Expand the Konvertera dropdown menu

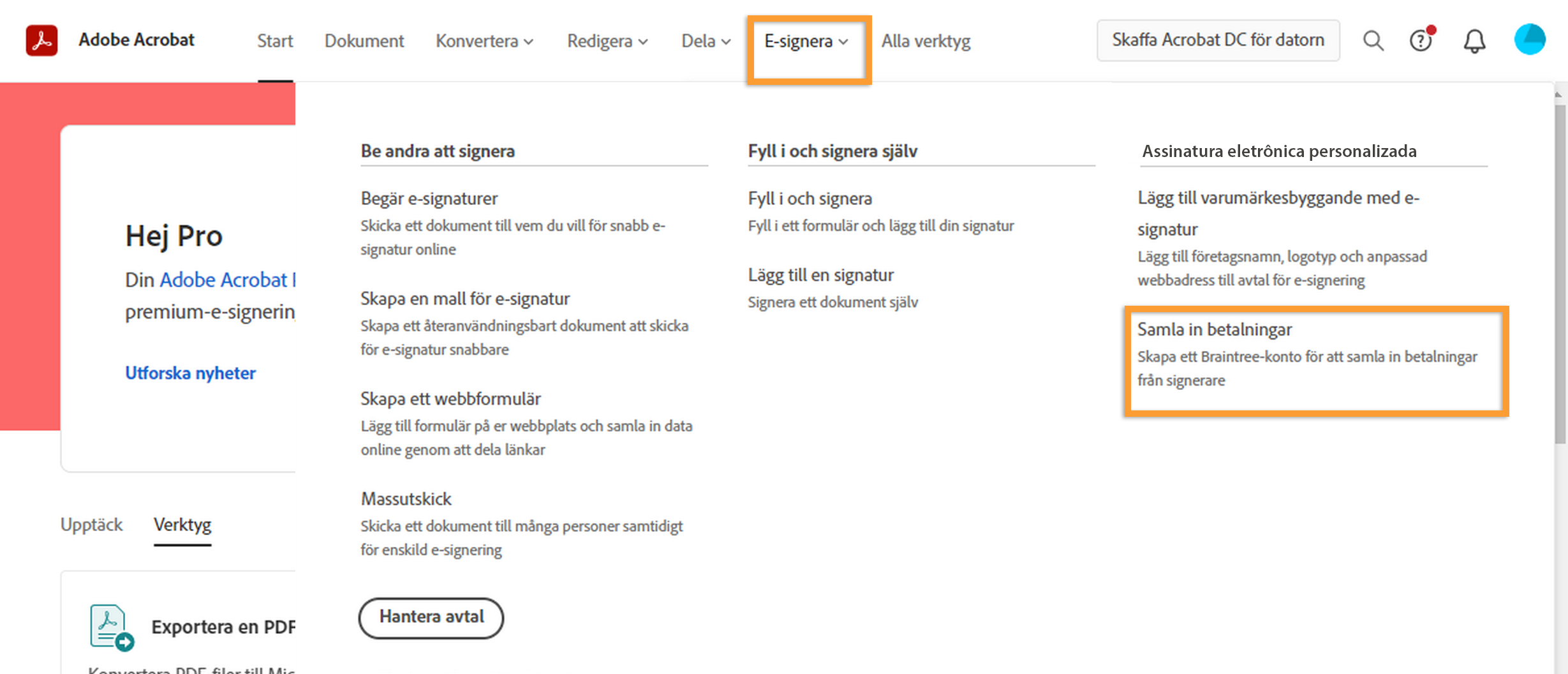pyautogui.click(x=484, y=41)
